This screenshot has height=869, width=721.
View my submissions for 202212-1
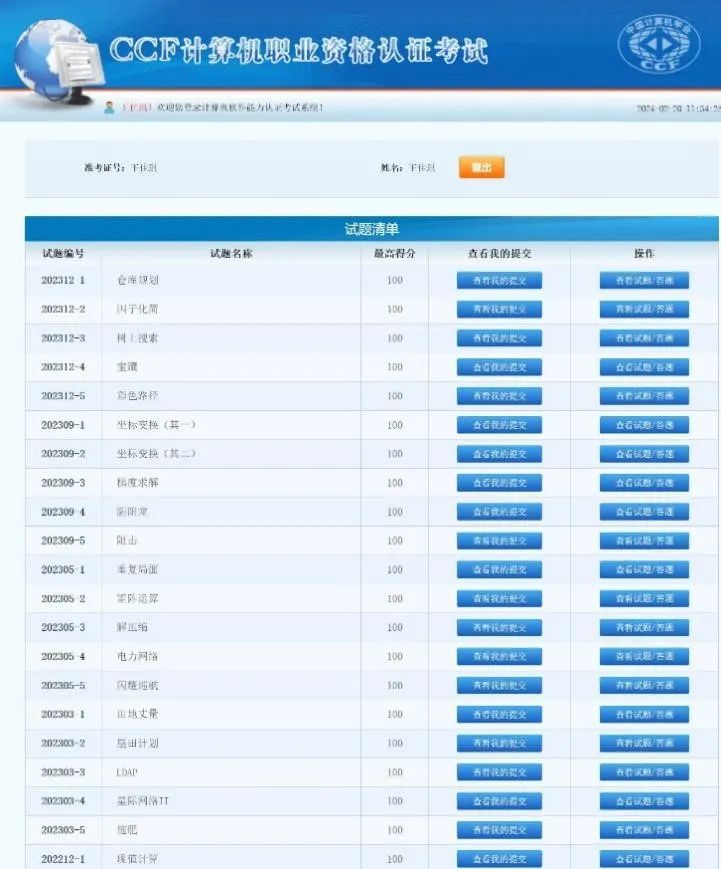499,859
